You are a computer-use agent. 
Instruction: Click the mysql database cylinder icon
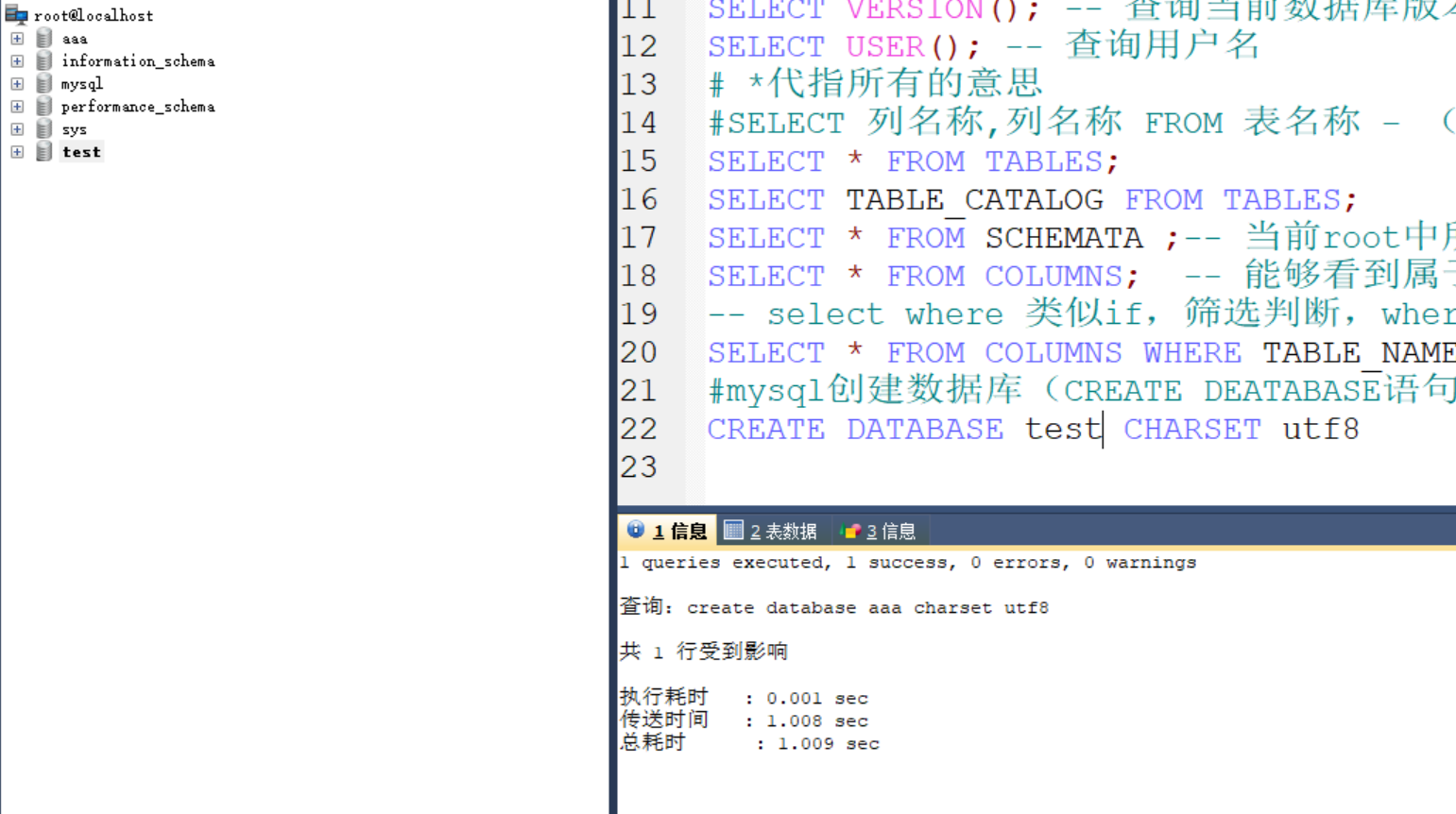tap(43, 83)
